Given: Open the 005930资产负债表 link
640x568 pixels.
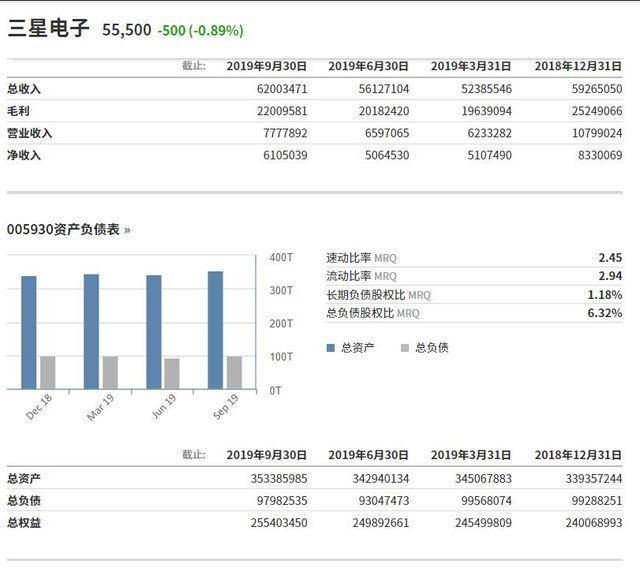Looking at the screenshot, I should click(x=69, y=230).
